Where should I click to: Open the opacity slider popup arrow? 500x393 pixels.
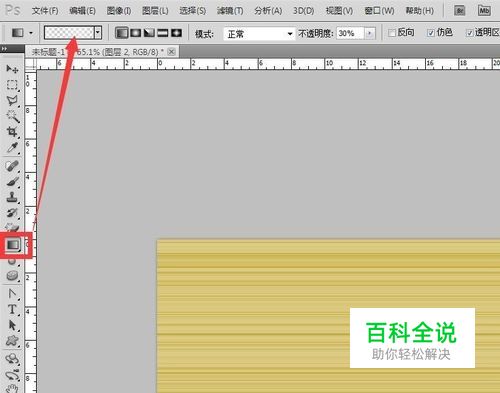(370, 33)
